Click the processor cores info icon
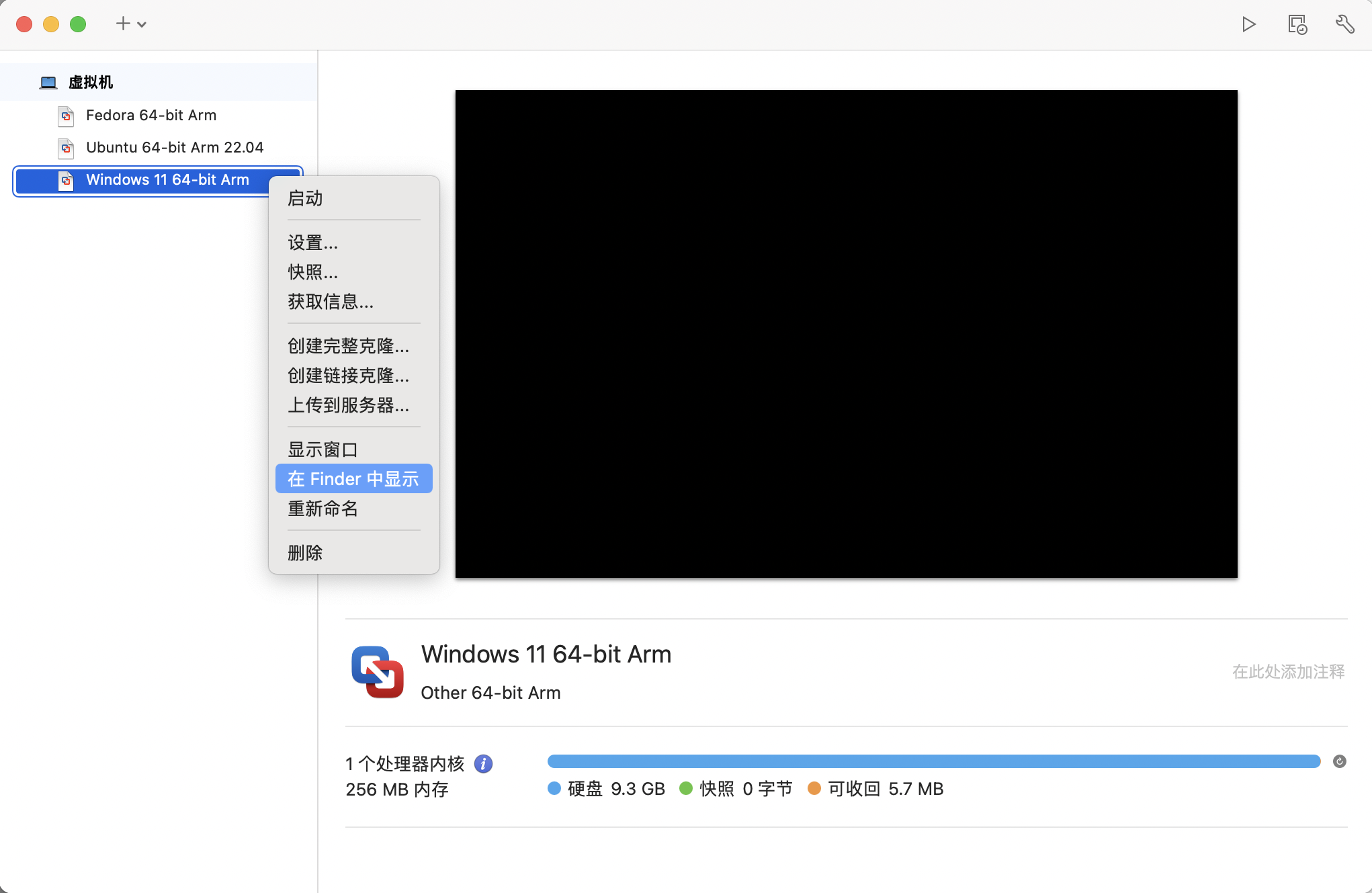The height and width of the screenshot is (893, 1372). tap(483, 763)
